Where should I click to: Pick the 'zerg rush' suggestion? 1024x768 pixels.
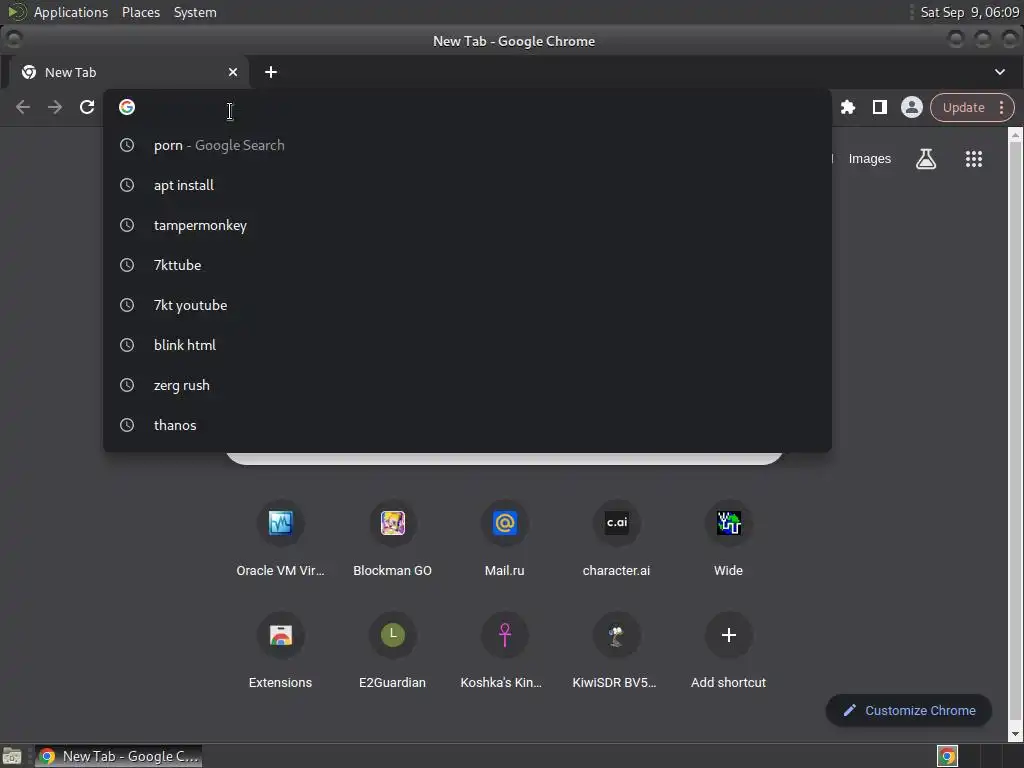click(x=467, y=385)
